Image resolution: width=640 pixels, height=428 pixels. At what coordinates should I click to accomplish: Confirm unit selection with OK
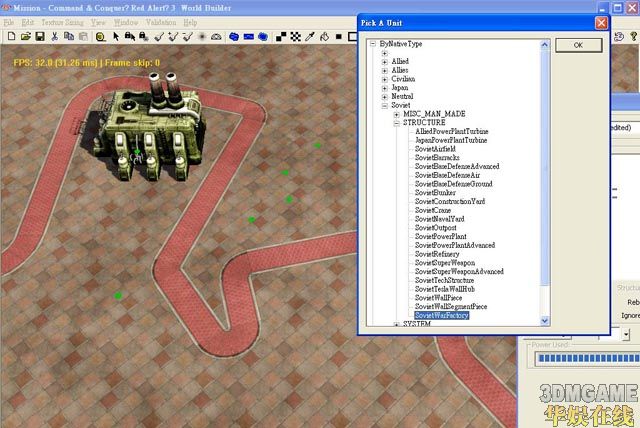578,45
